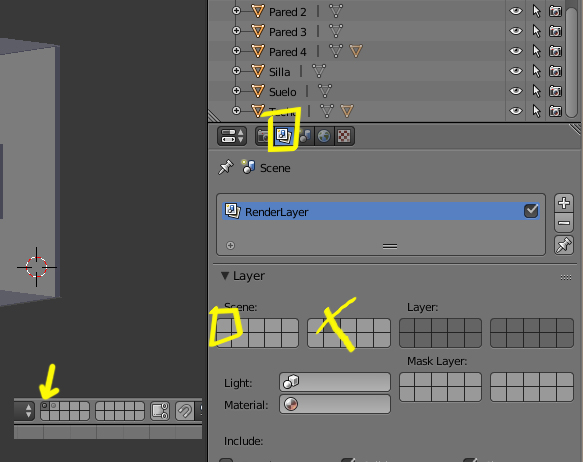This screenshot has width=583, height=462.
Task: Toggle renderability of Silla camera icon
Action: click(x=555, y=71)
